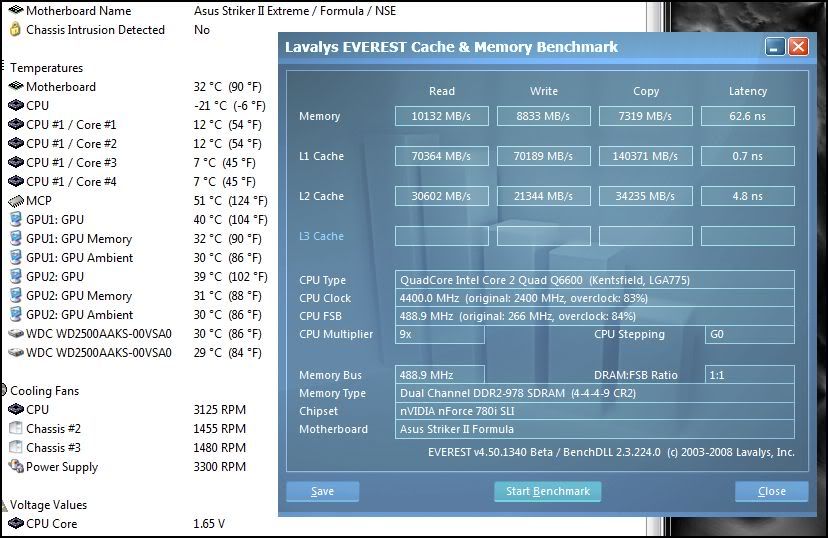
Task: Click the Motherboard Asus Striker II Formula field
Action: [x=595, y=429]
